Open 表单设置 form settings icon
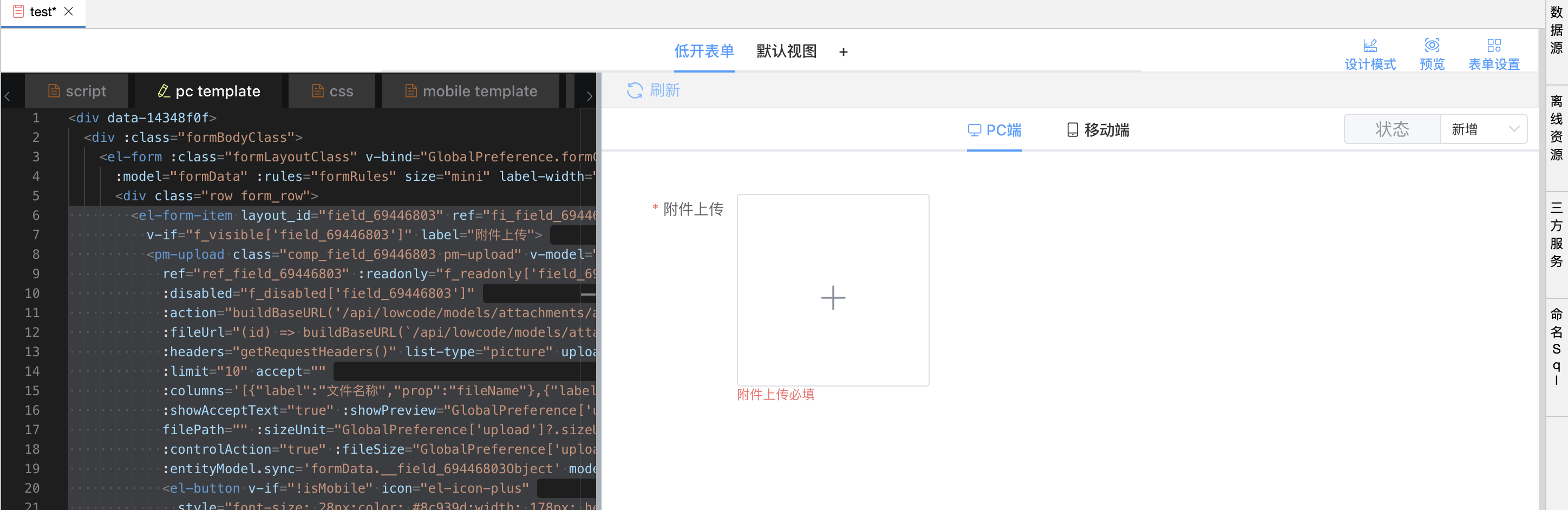This screenshot has width=1568, height=510. pos(1494,52)
